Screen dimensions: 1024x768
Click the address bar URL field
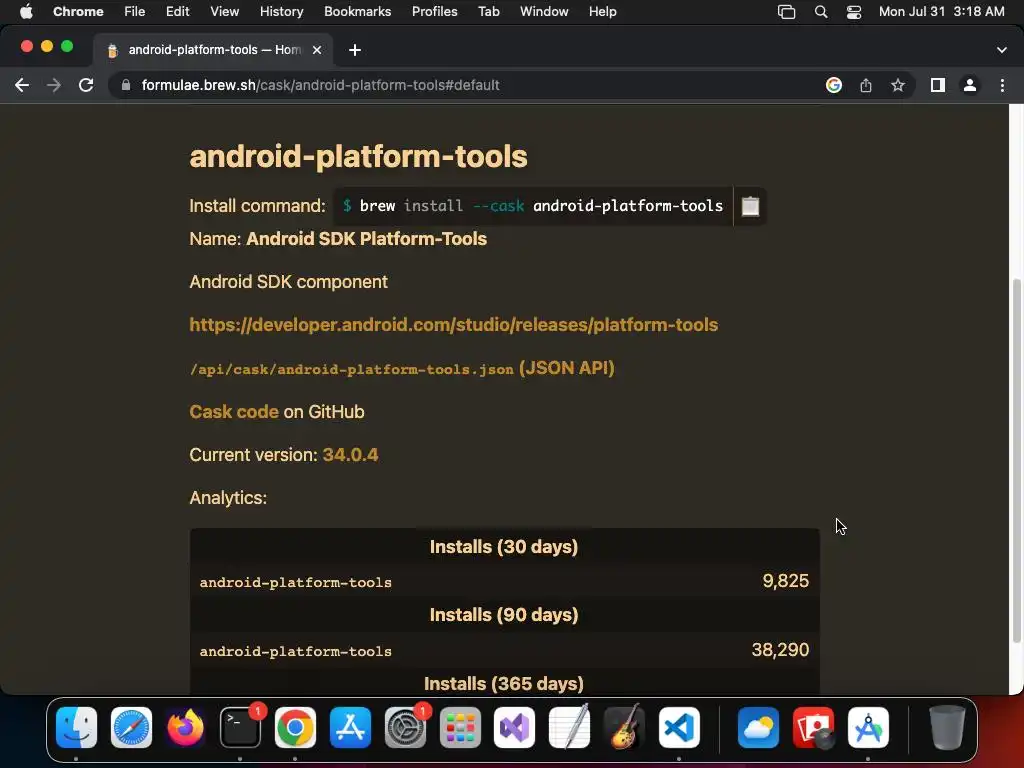(470, 85)
